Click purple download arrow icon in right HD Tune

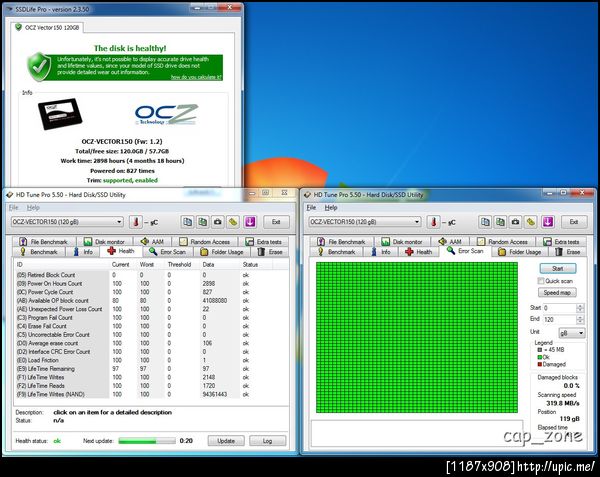[x=548, y=222]
